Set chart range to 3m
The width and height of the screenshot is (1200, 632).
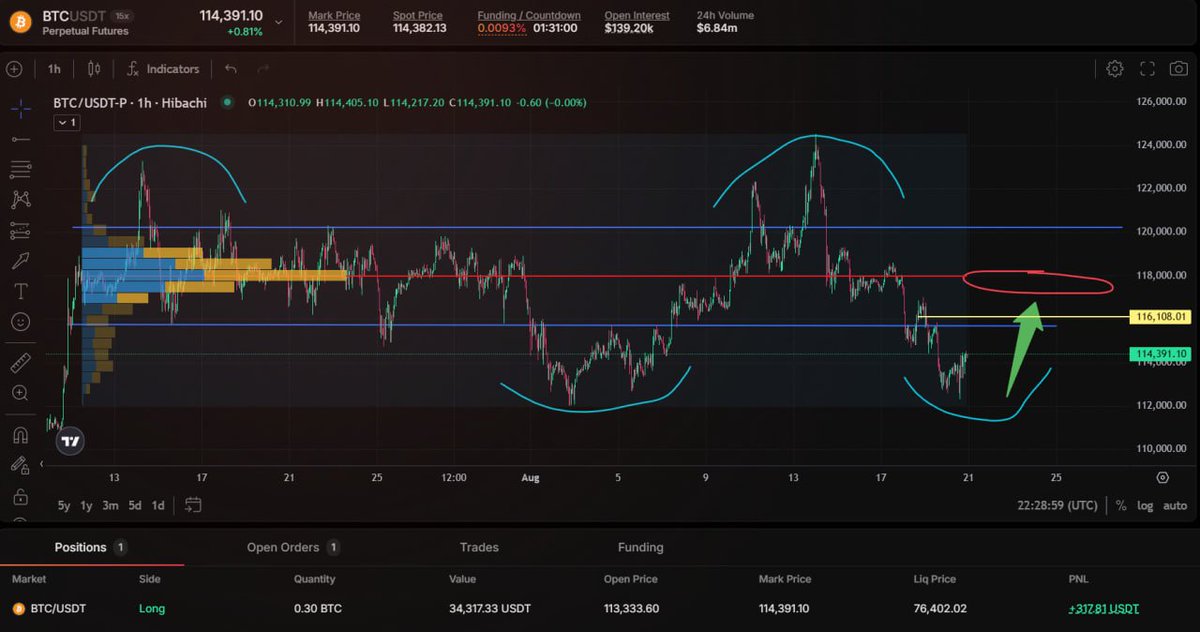coord(111,506)
